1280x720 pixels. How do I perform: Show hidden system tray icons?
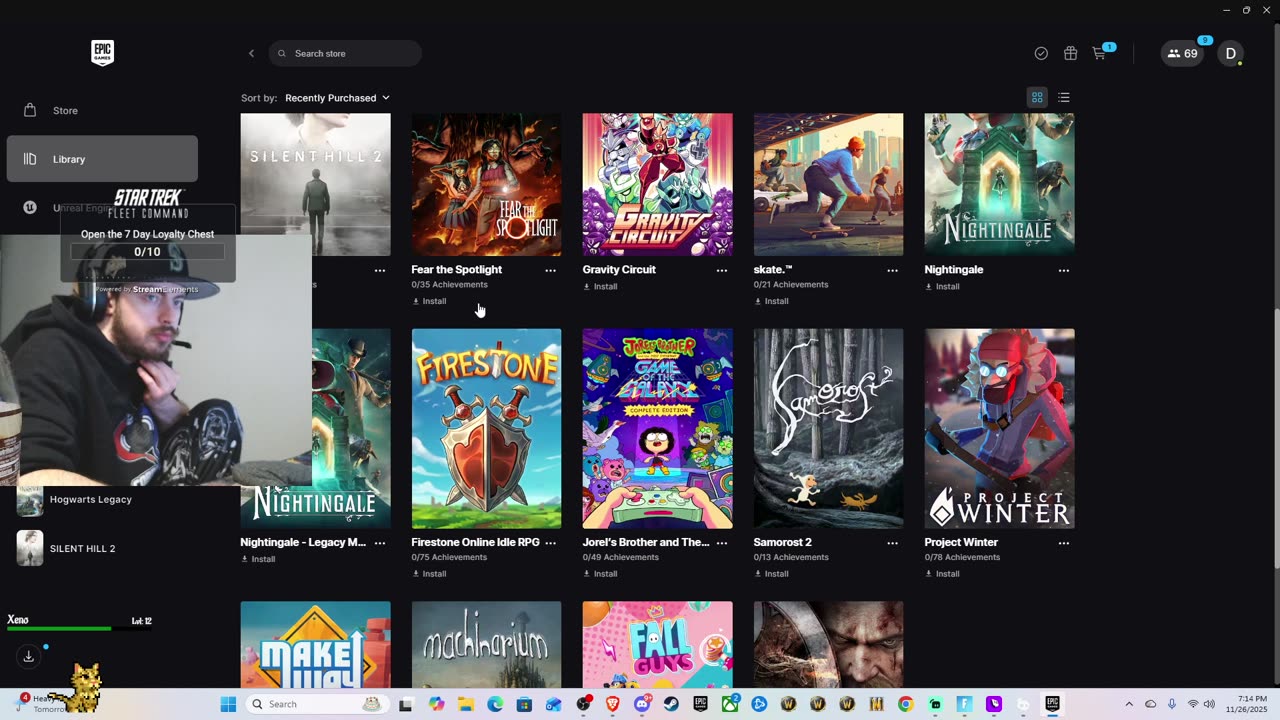coord(1129,704)
